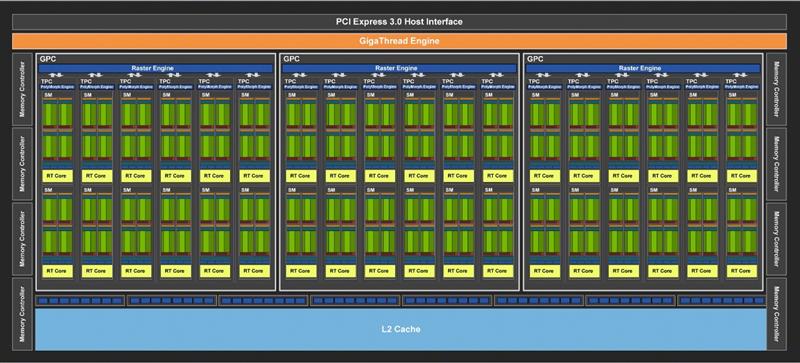Click the bottom Memory Controller on the right side
Screen dimensions: 800x363
tap(777, 314)
